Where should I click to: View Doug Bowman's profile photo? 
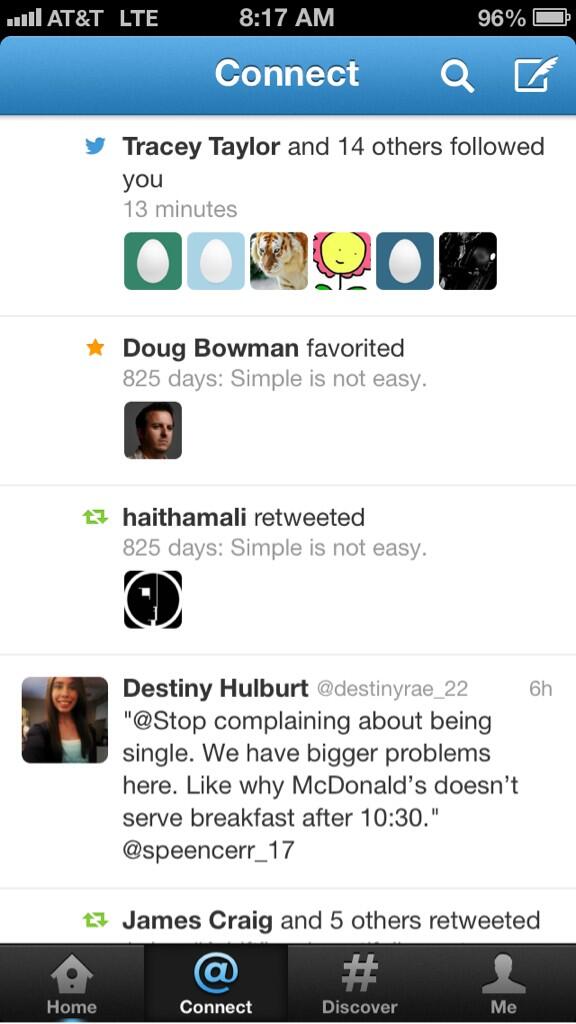click(153, 430)
